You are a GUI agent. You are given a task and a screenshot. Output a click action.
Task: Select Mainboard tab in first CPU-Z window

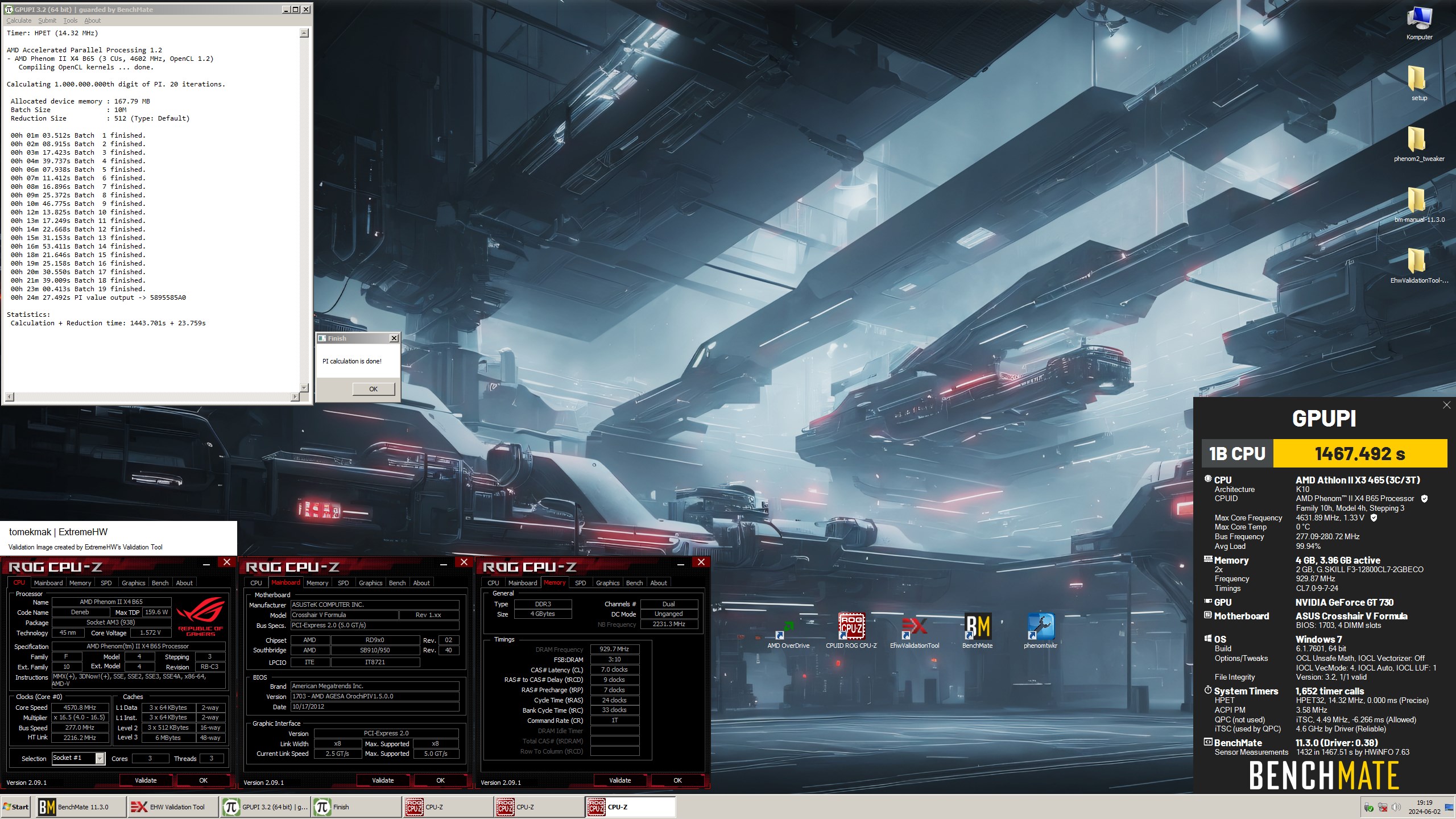48,583
